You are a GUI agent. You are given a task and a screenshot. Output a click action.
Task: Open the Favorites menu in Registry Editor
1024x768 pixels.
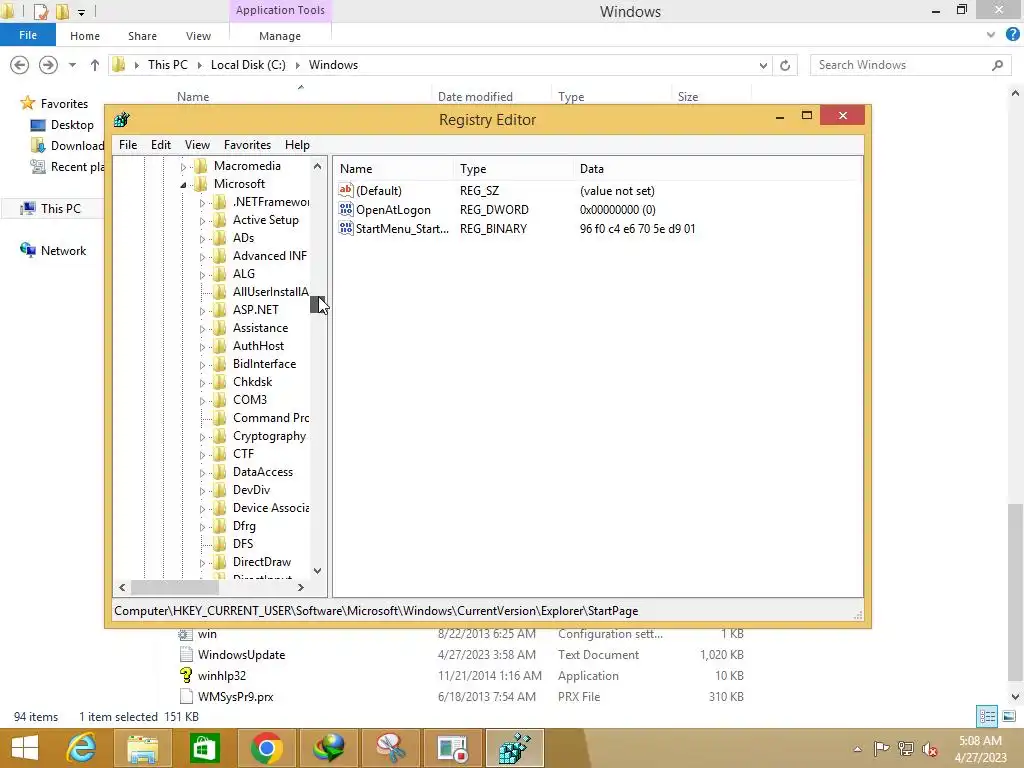click(x=247, y=145)
